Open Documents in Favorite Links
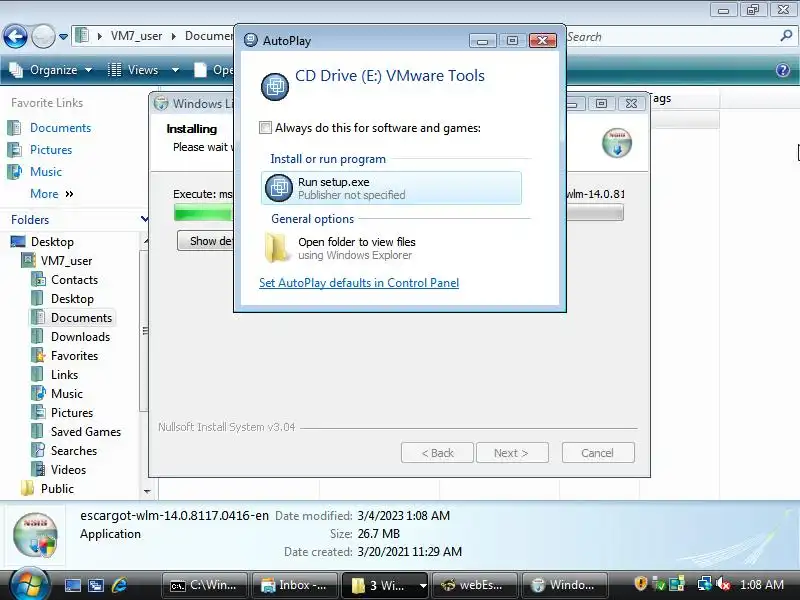The width and height of the screenshot is (800, 600). click(x=60, y=128)
